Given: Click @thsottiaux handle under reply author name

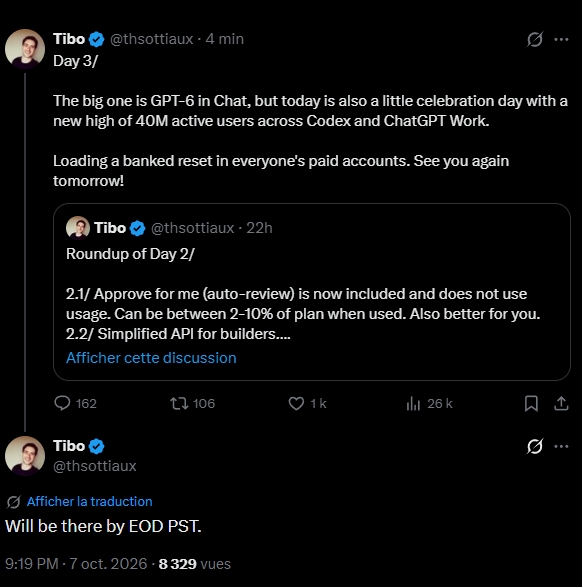Looking at the screenshot, I should point(95,466).
